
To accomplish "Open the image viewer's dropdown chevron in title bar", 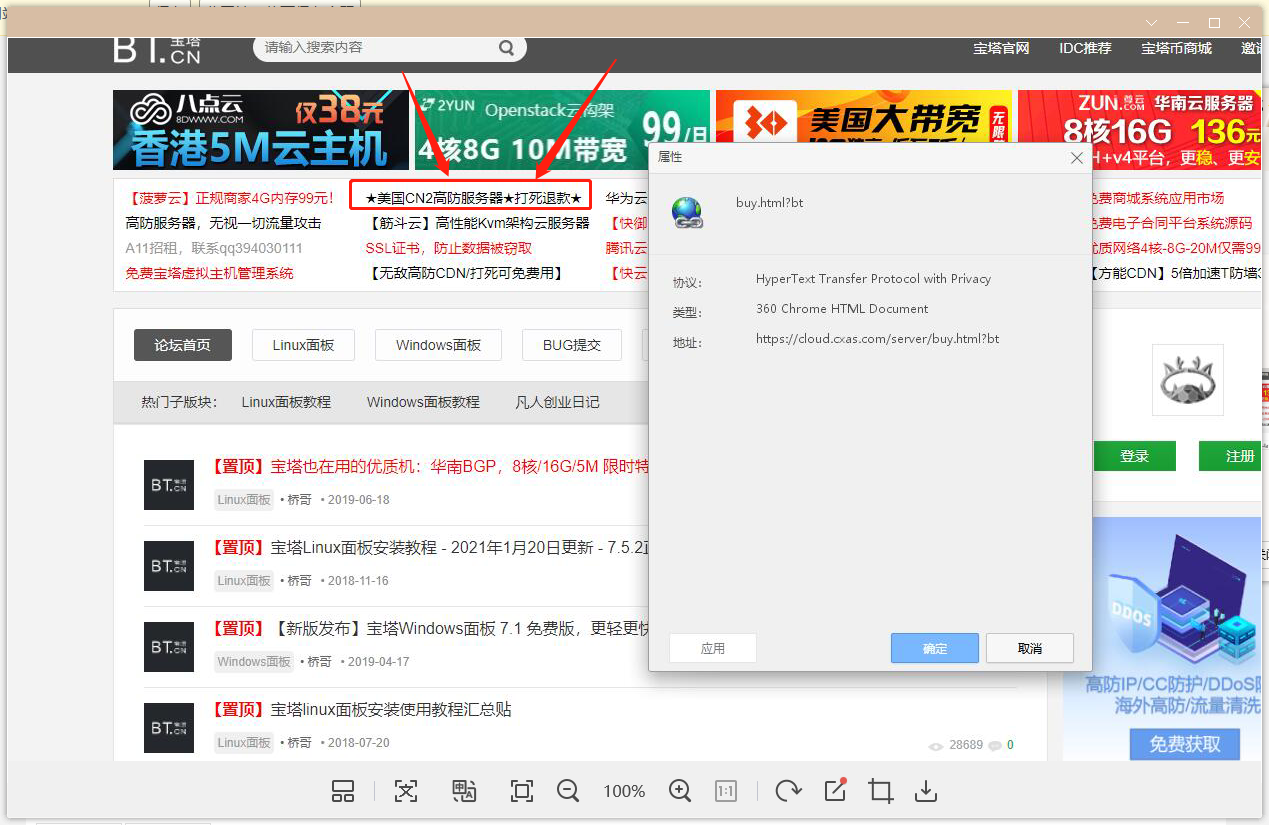I will (x=1152, y=22).
